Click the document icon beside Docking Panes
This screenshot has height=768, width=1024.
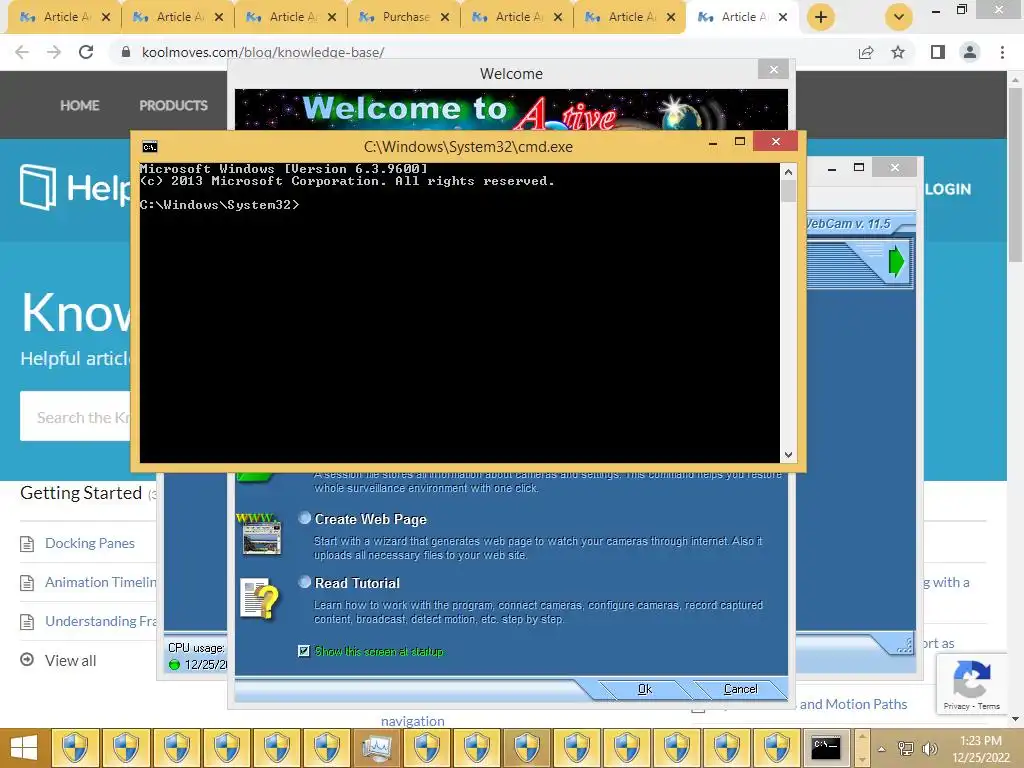[x=27, y=543]
